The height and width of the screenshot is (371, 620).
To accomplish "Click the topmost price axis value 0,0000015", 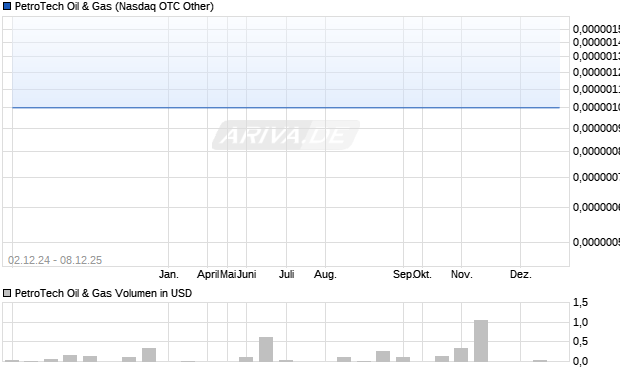I will (x=596, y=29).
